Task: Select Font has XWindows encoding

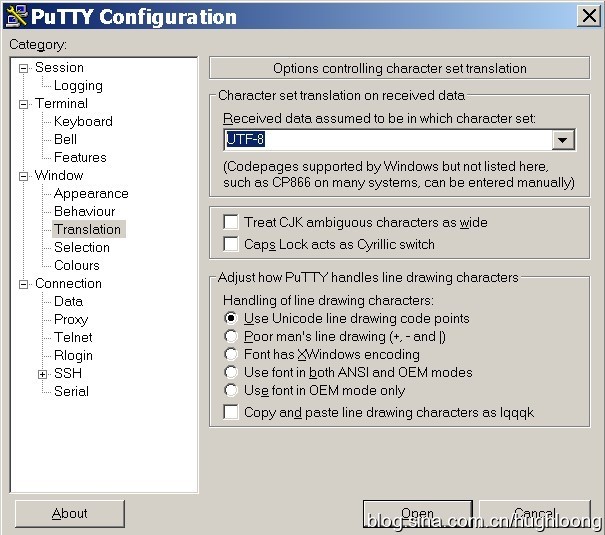Action: tap(231, 354)
